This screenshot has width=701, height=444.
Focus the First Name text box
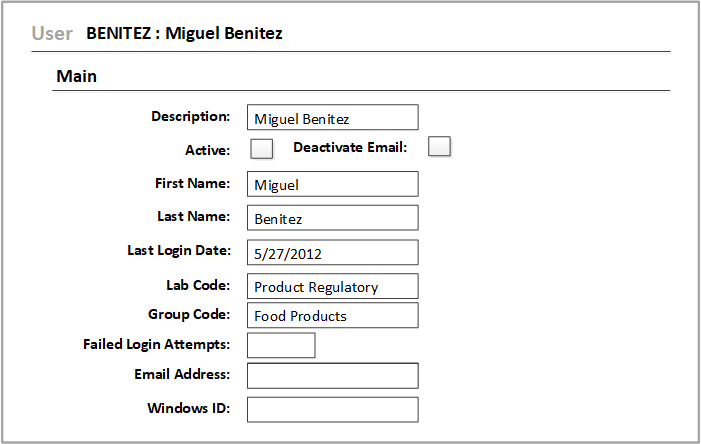click(332, 184)
